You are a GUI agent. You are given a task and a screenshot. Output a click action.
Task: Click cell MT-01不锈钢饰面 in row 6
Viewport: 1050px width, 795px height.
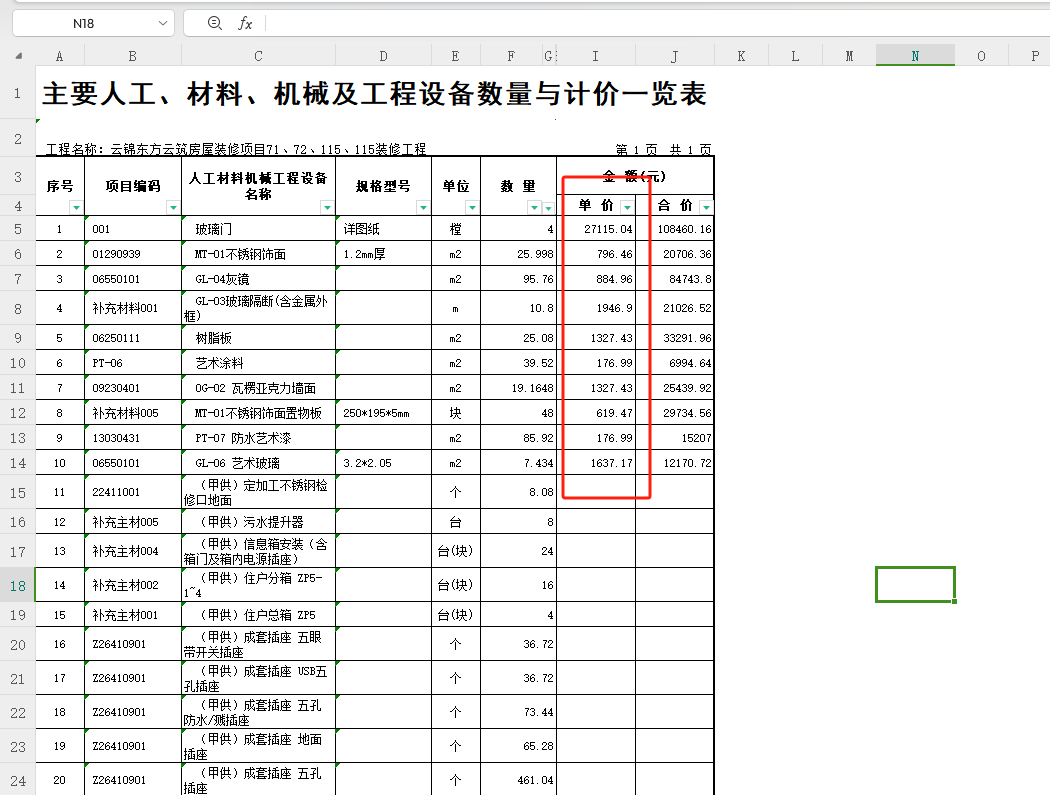[x=258, y=254]
